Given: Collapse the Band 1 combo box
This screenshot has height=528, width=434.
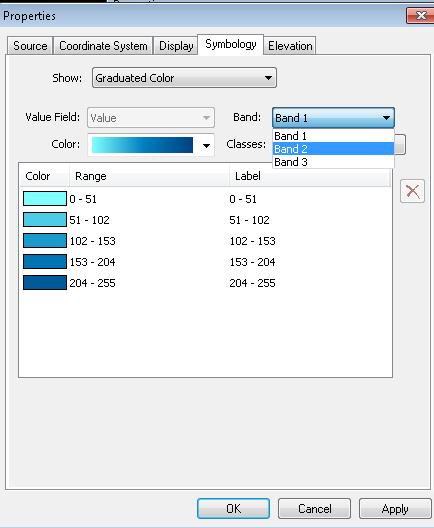Looking at the screenshot, I should tap(333, 118).
